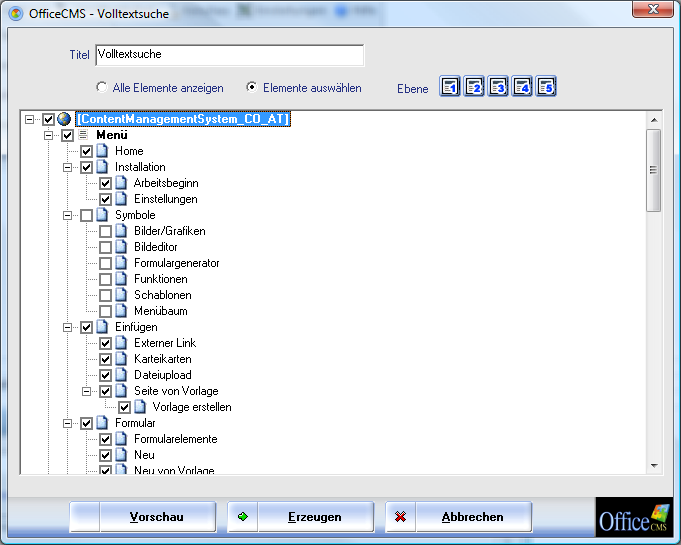Select the Arbeitsbeginn tree item
The width and height of the screenshot is (681, 545).
click(166, 183)
